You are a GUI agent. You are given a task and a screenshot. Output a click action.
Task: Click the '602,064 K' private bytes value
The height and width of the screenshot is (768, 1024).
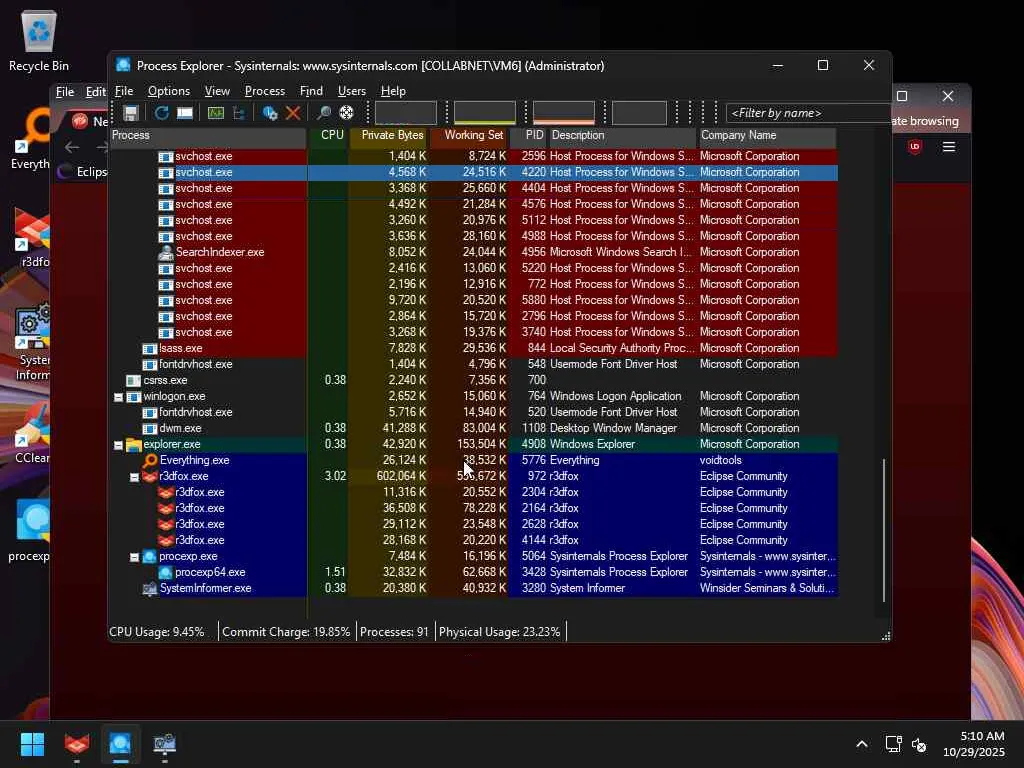(402, 477)
